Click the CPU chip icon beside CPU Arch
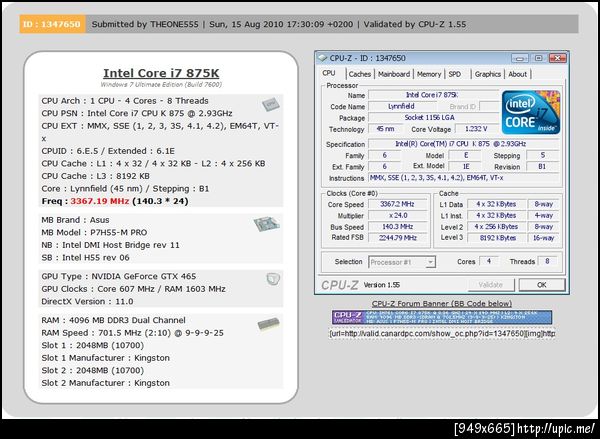Screen dimensions: 600x439 pos(271,104)
